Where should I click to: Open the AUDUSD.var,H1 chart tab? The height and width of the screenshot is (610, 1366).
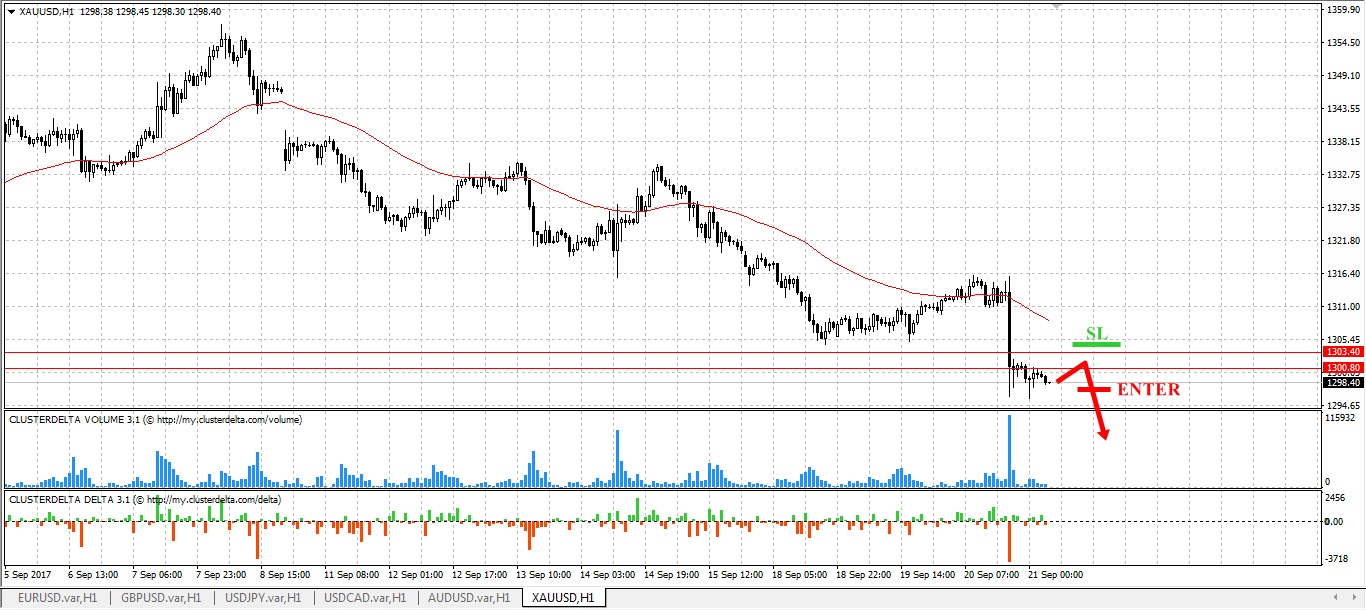[470, 598]
